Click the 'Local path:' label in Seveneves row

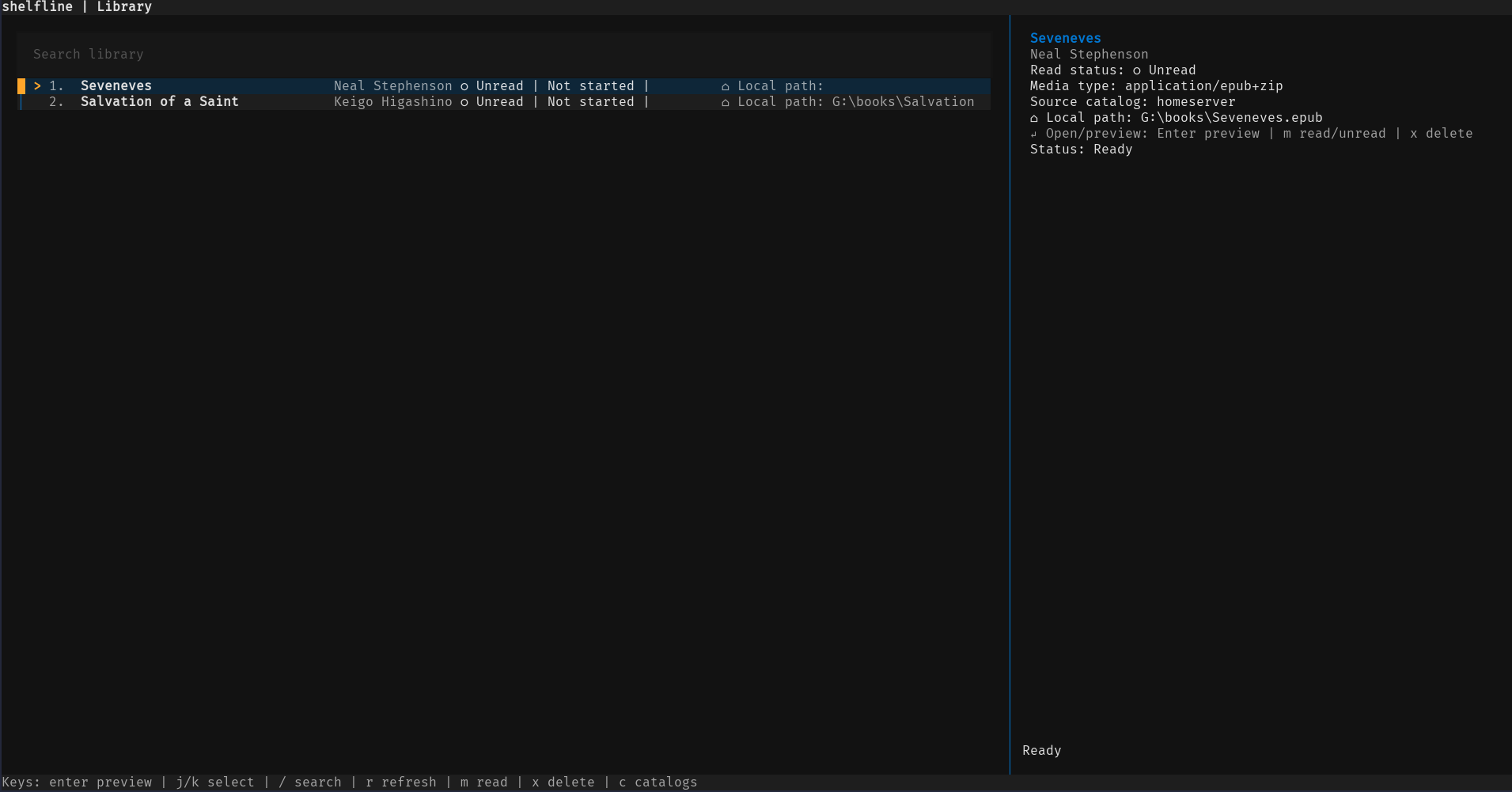[781, 85]
